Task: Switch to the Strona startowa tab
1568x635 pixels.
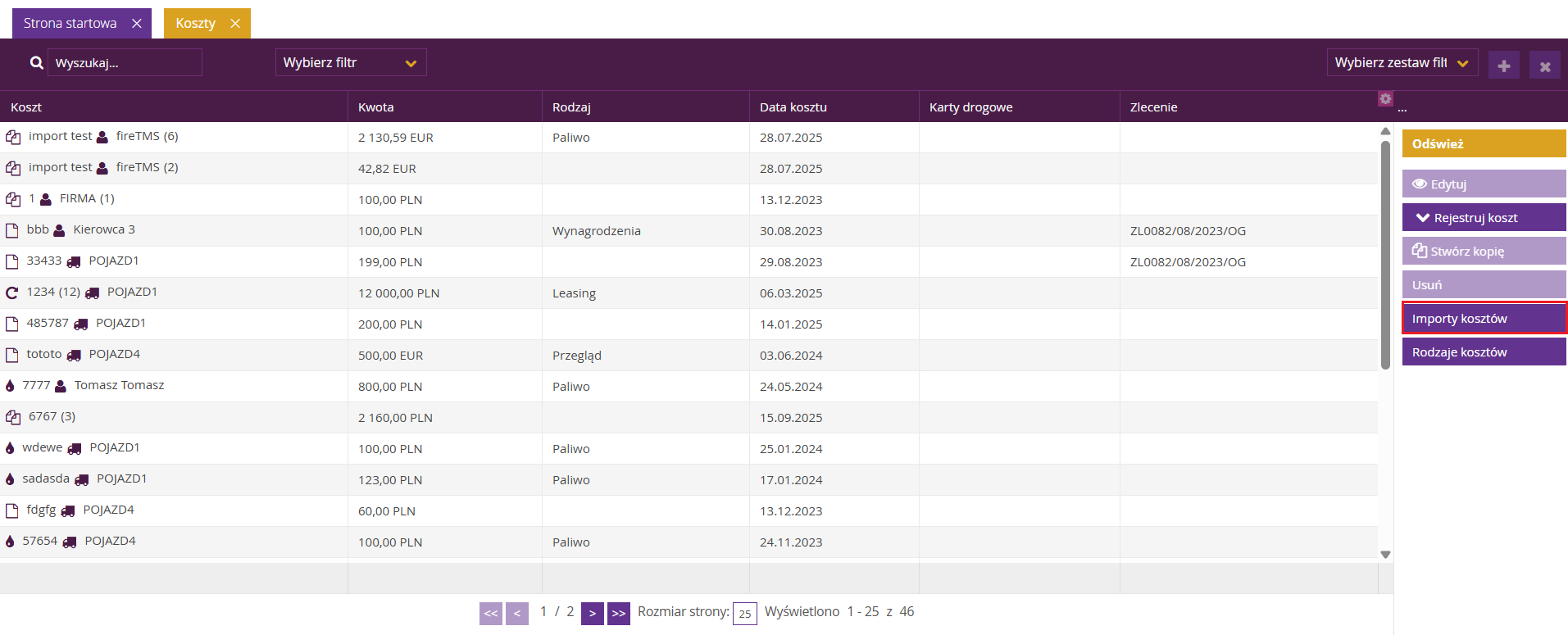Action: click(x=70, y=23)
